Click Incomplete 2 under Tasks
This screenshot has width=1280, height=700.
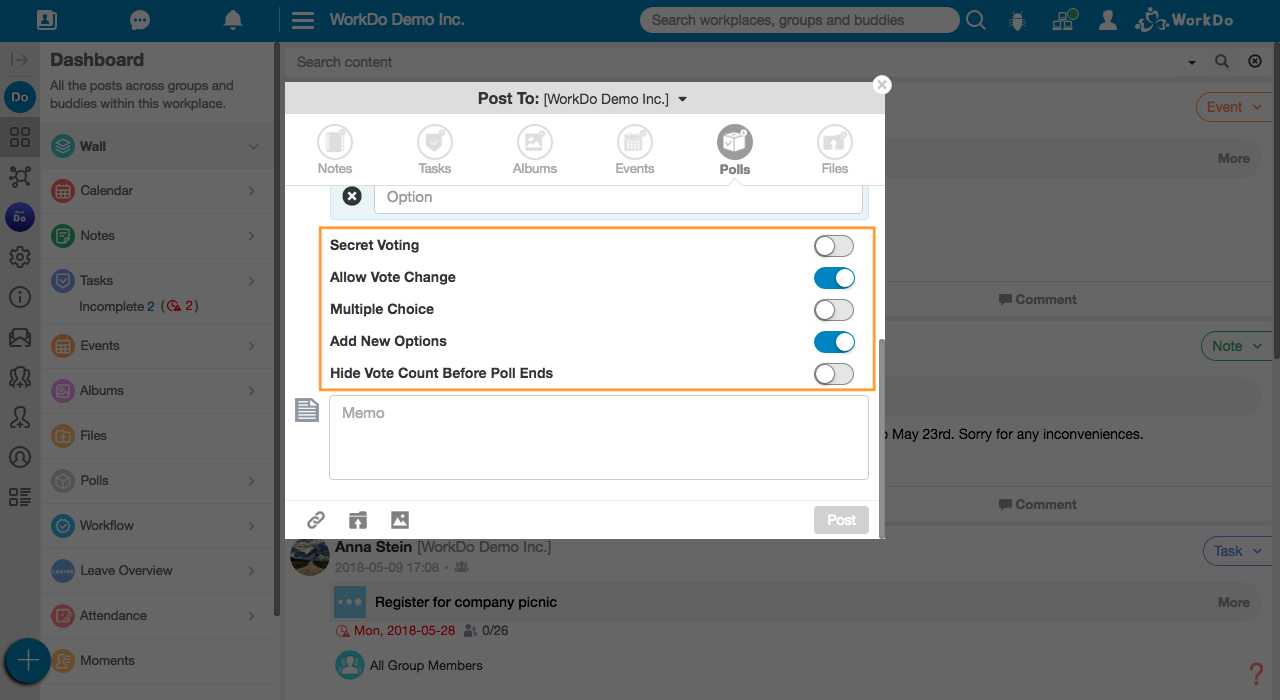(117, 307)
